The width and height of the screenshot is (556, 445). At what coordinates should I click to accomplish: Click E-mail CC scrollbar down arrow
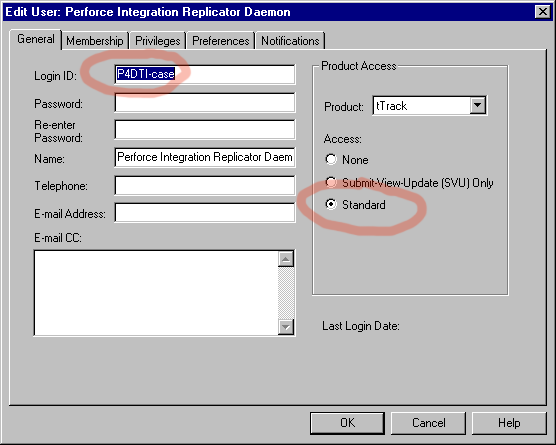[x=286, y=327]
